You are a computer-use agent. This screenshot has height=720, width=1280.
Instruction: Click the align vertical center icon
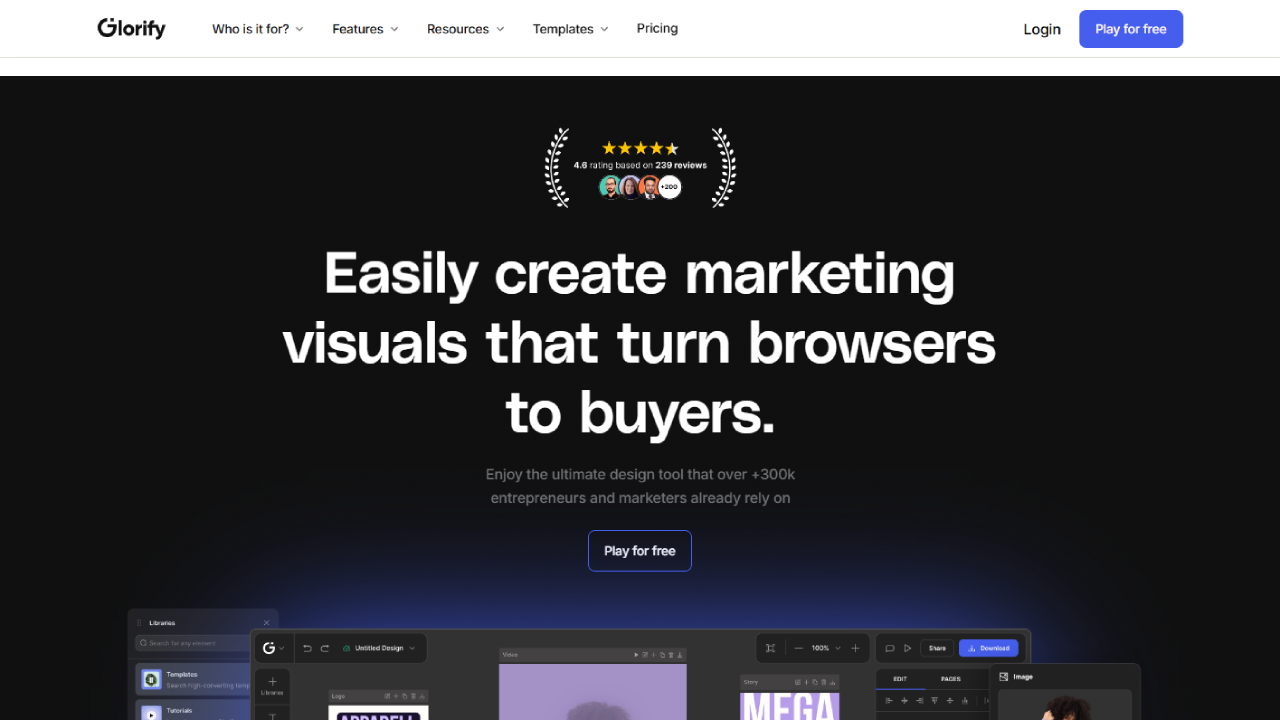coord(950,701)
